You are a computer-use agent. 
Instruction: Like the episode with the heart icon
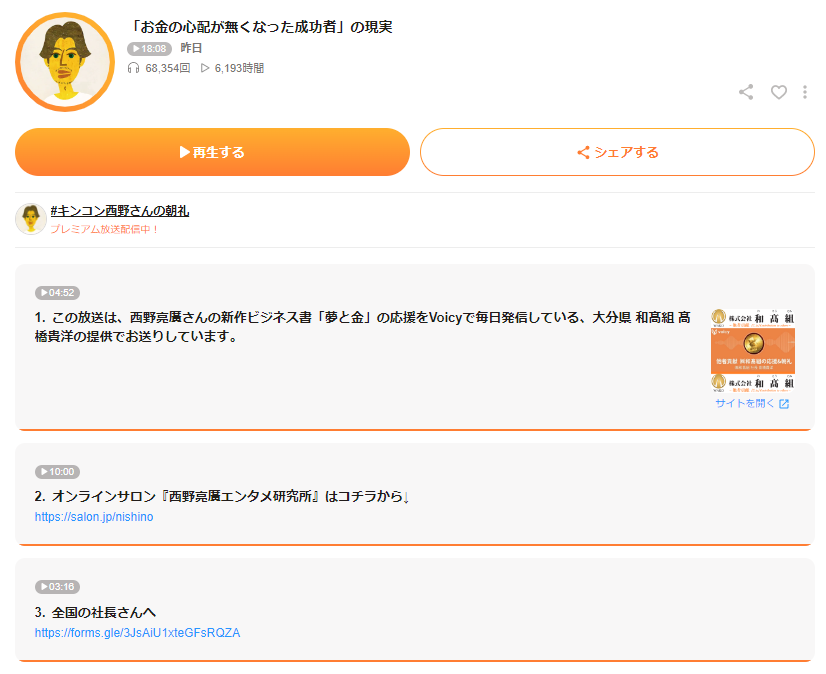(x=779, y=92)
